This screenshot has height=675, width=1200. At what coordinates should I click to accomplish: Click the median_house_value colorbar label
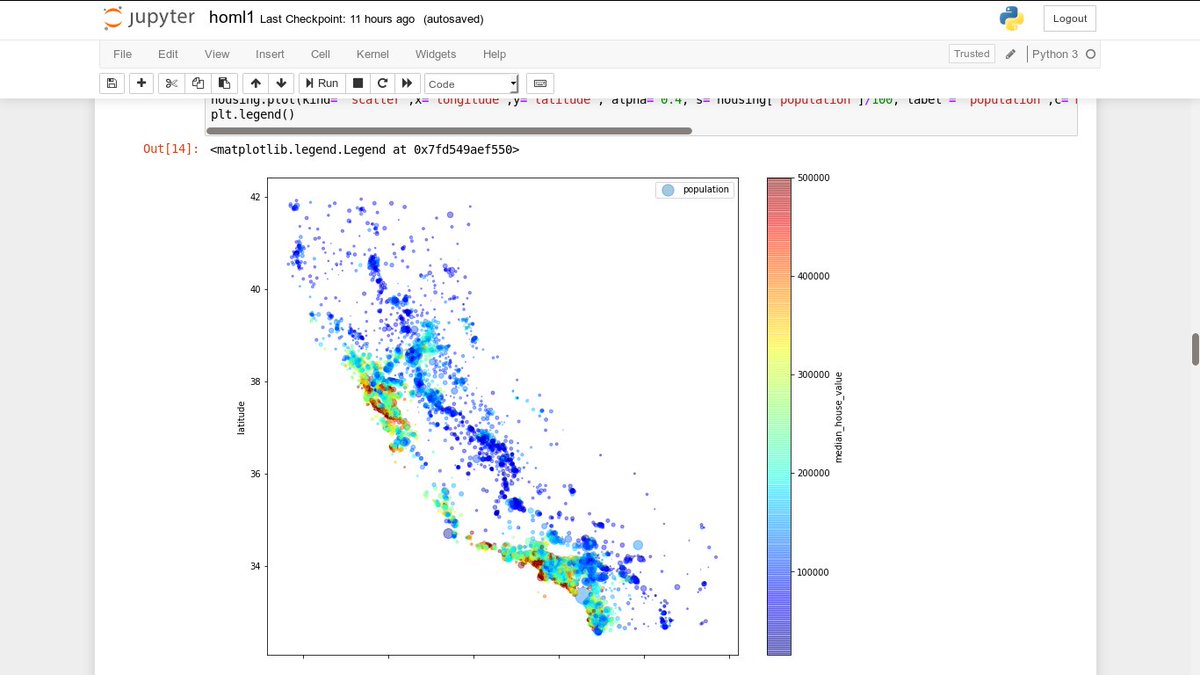[x=839, y=416]
